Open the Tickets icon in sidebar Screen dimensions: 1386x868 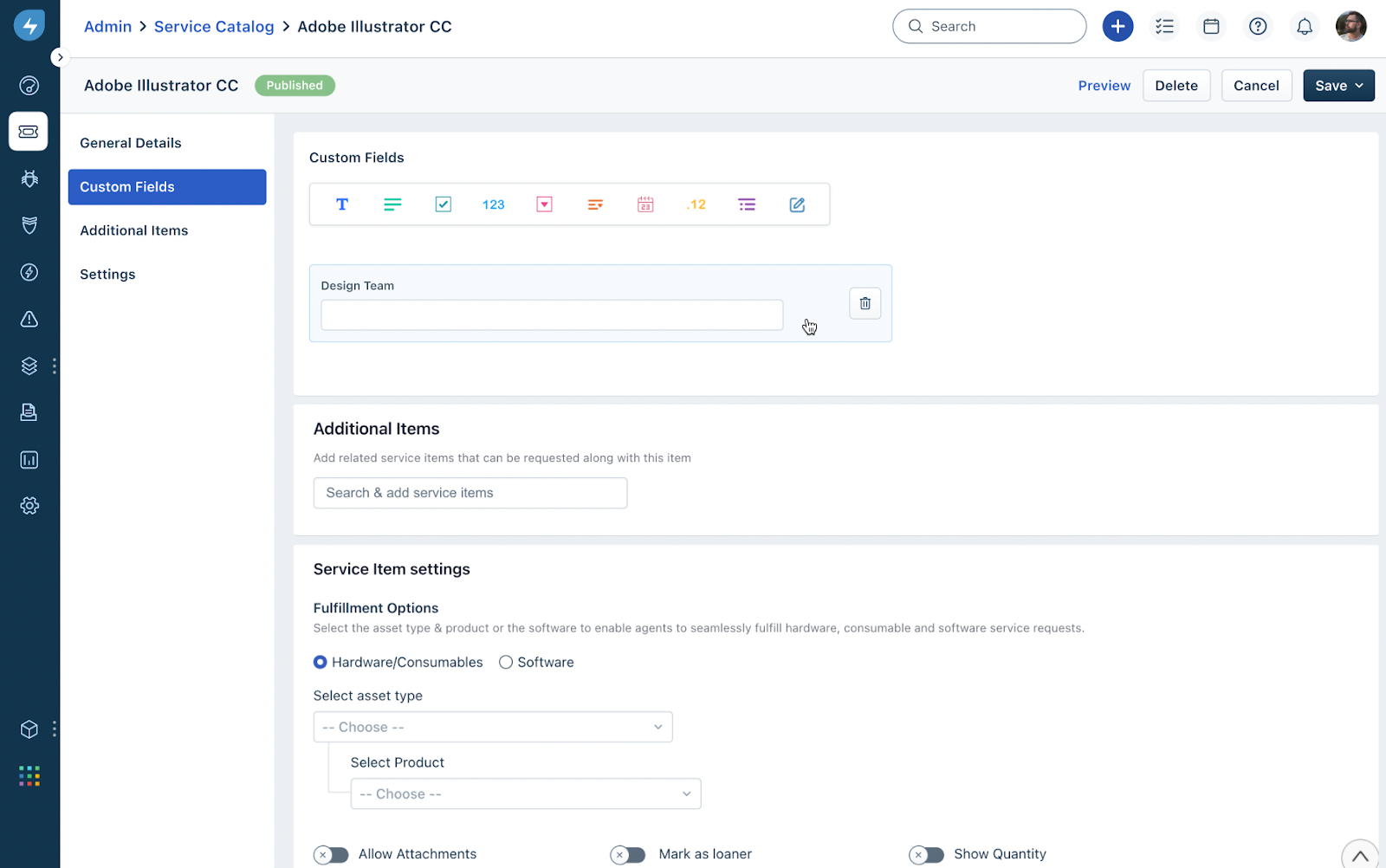click(29, 132)
